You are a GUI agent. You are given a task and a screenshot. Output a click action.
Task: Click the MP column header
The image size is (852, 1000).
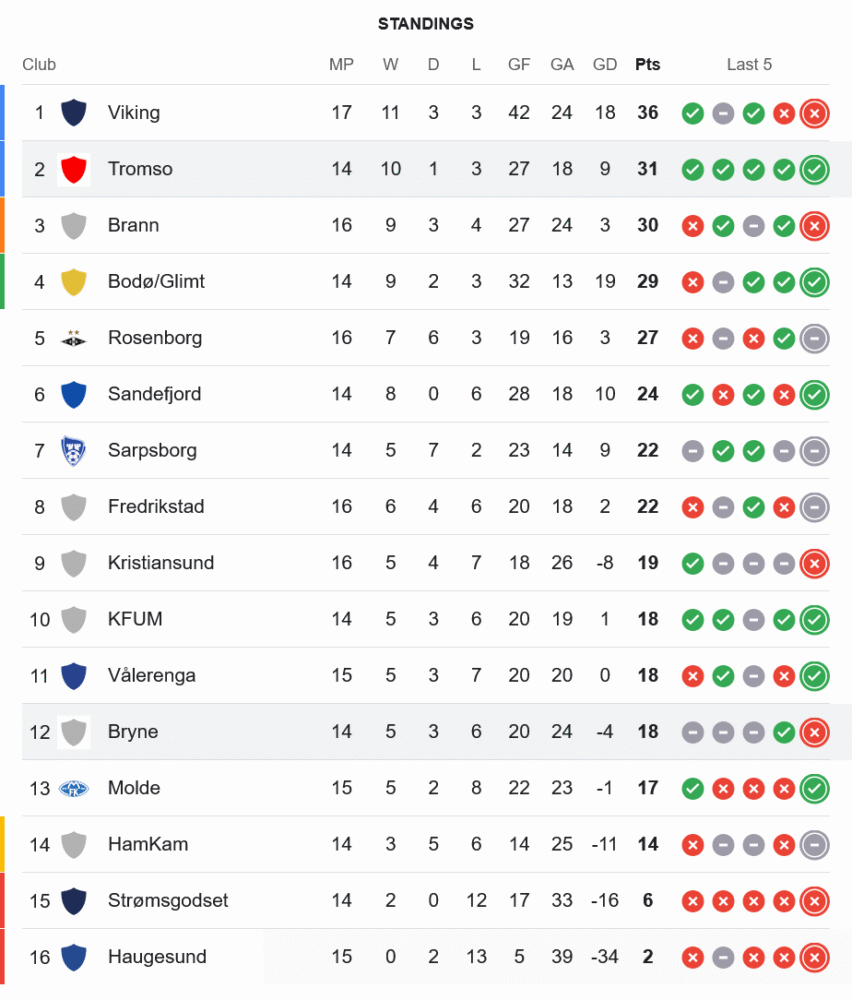pos(341,65)
